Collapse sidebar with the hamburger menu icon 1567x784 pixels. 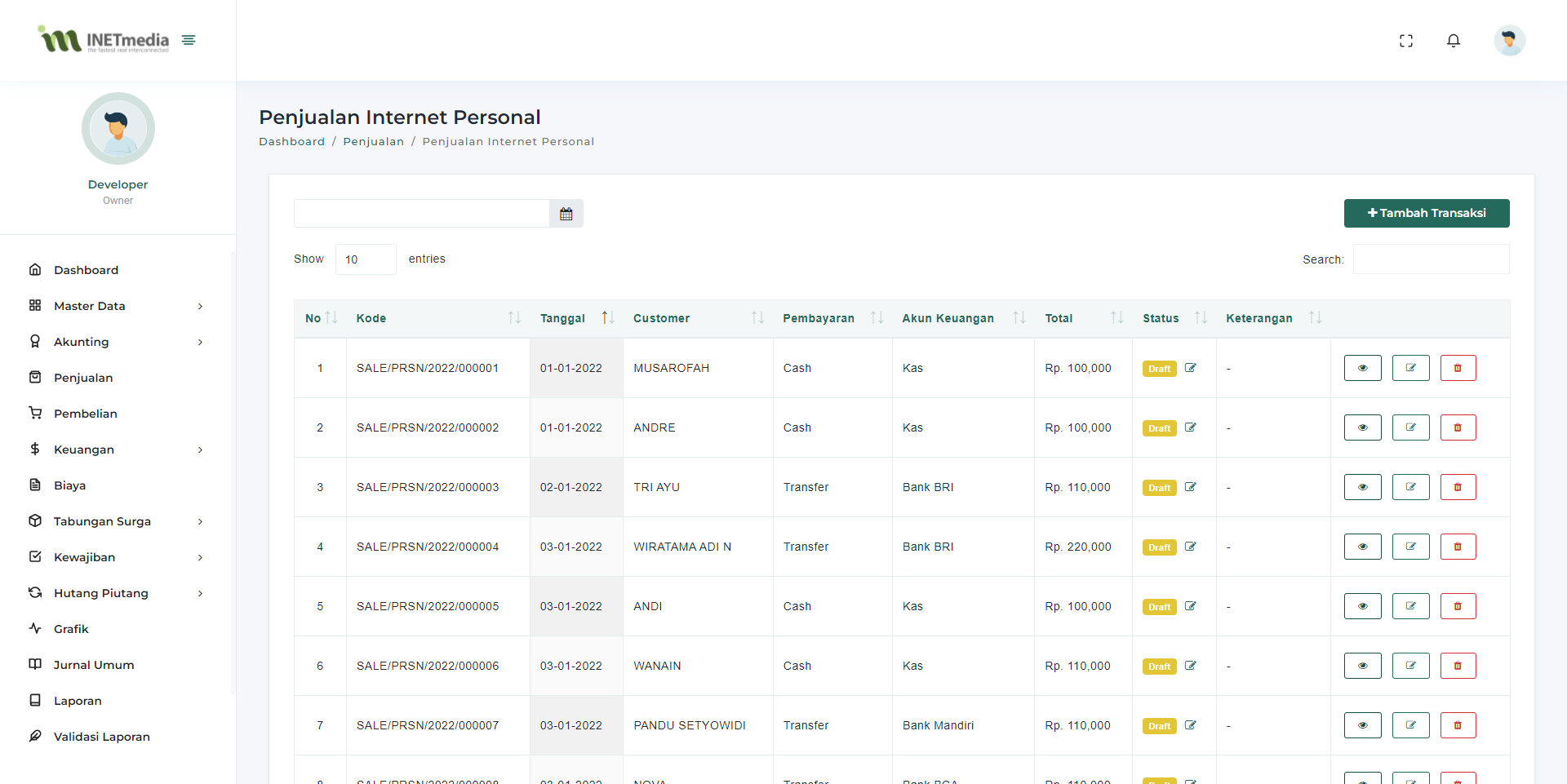coord(189,40)
